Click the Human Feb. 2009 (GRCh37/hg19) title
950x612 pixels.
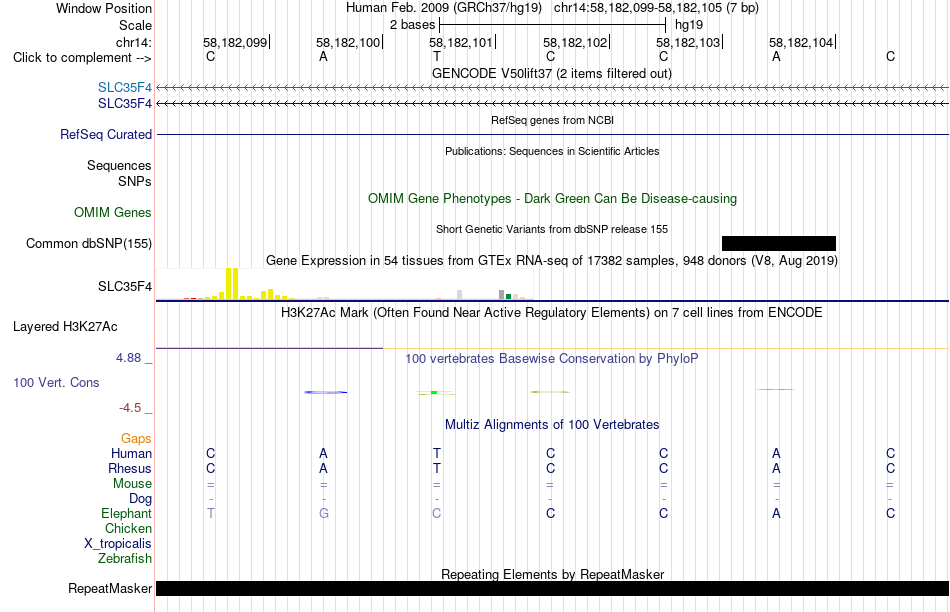click(x=445, y=8)
